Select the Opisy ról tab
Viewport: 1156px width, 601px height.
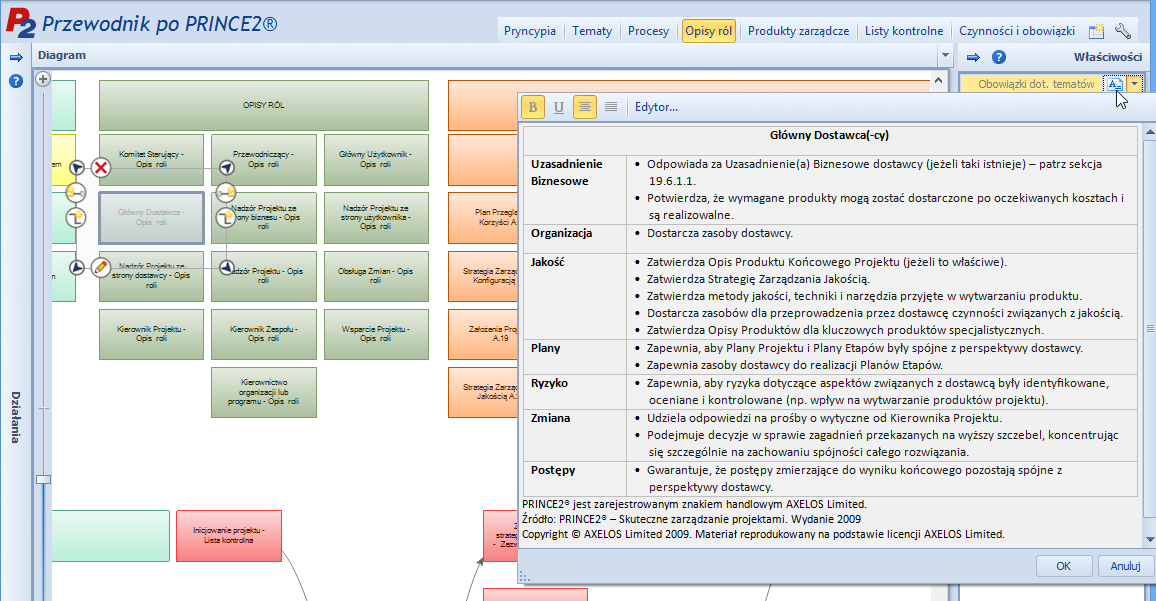[708, 31]
